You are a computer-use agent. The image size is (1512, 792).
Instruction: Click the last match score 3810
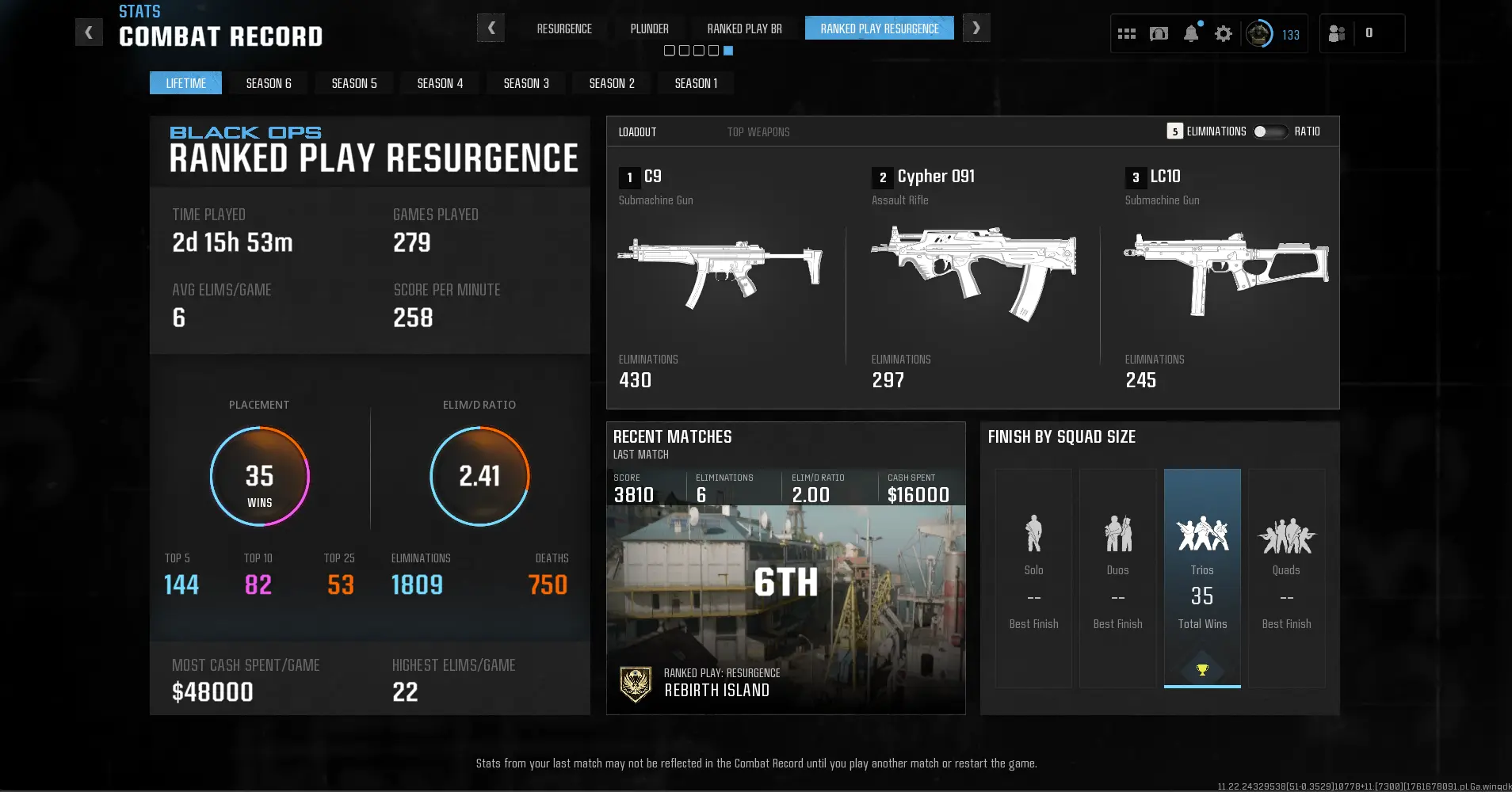coord(634,495)
